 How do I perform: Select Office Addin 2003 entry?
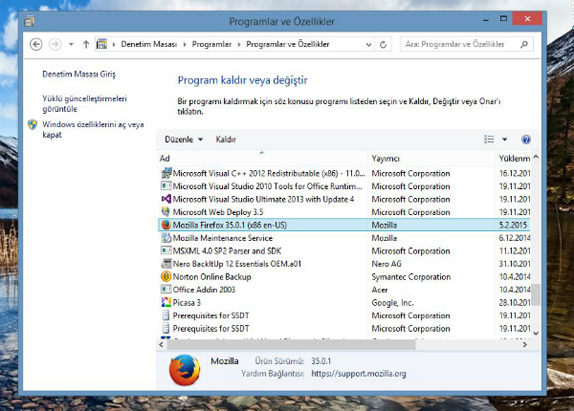click(344, 289)
